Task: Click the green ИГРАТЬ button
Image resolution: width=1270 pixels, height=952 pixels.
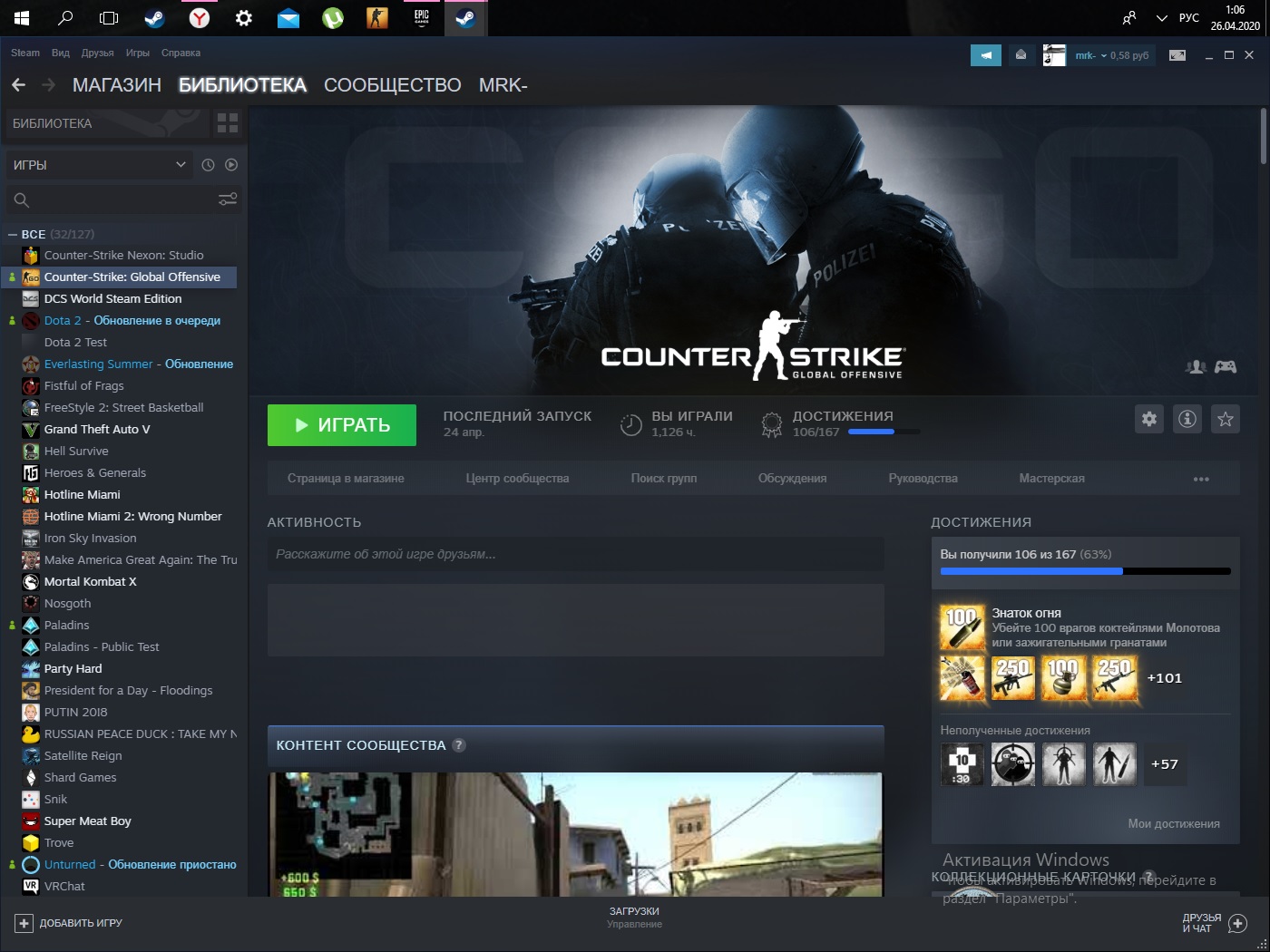Action: click(342, 425)
